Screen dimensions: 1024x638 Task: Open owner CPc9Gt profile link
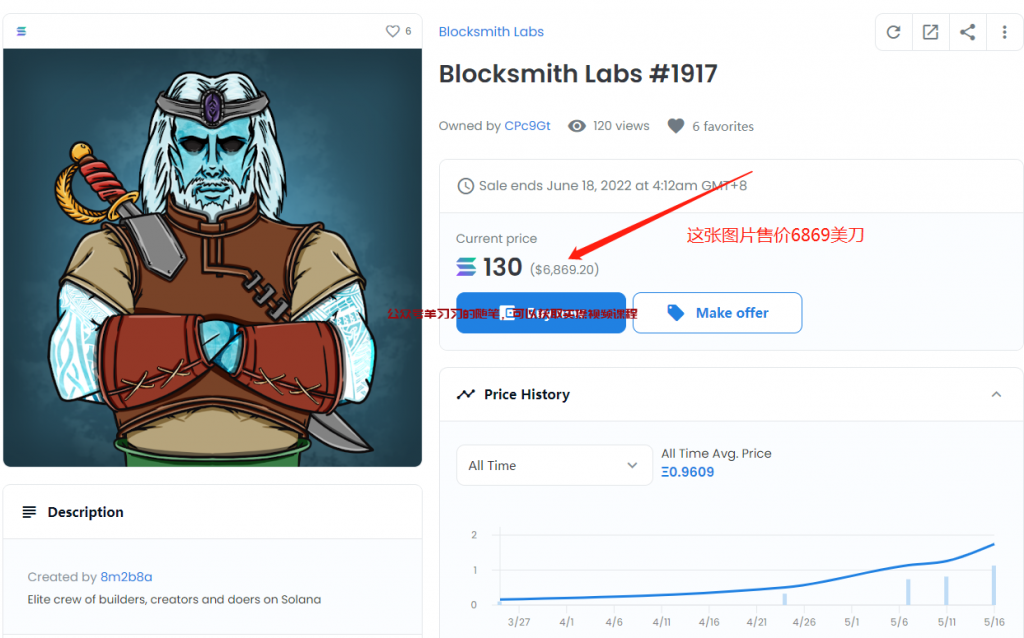tap(527, 126)
